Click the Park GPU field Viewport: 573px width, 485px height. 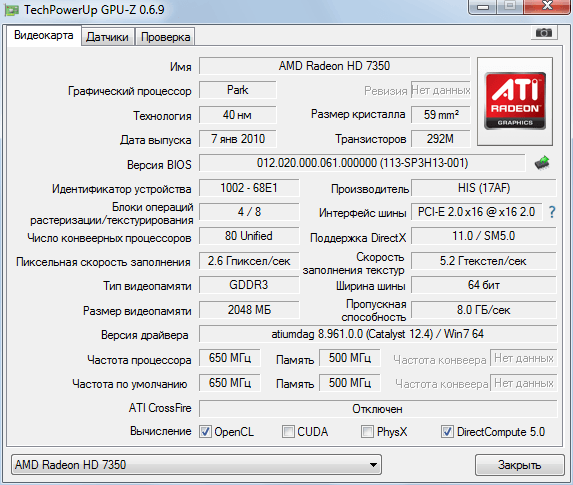[238, 90]
